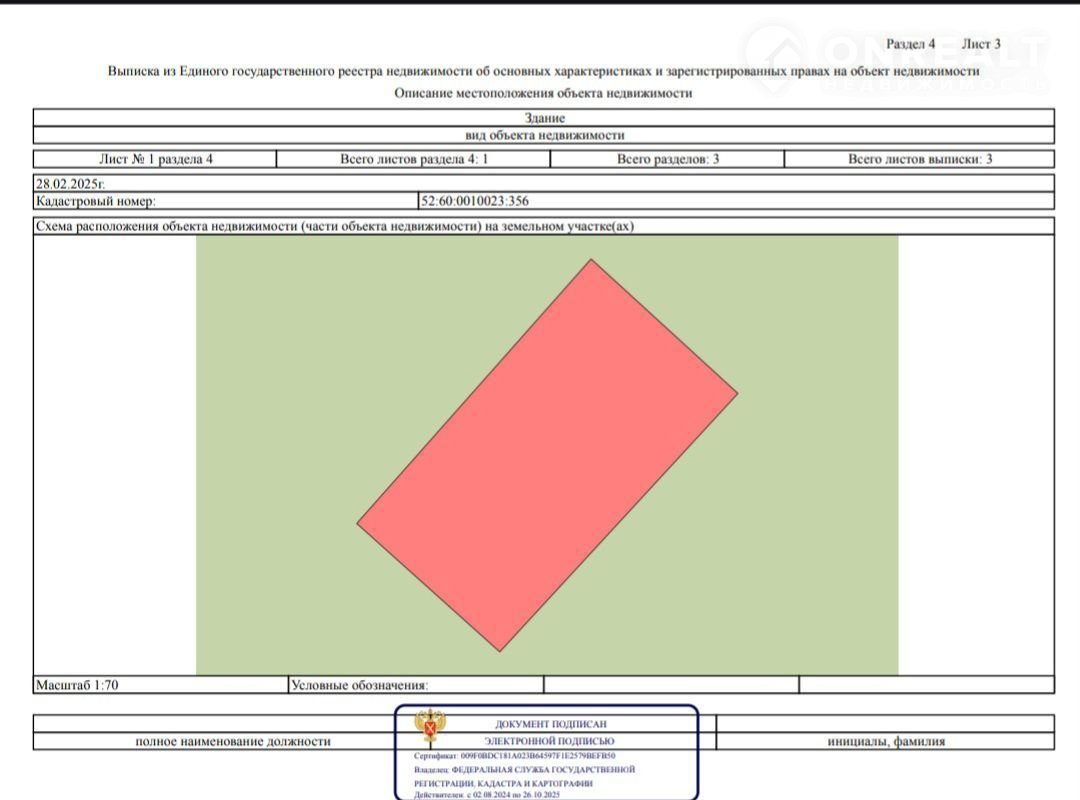This screenshot has width=1080, height=800.
Task: Click the "инициалы, фамилия" field
Action: [x=886, y=741]
